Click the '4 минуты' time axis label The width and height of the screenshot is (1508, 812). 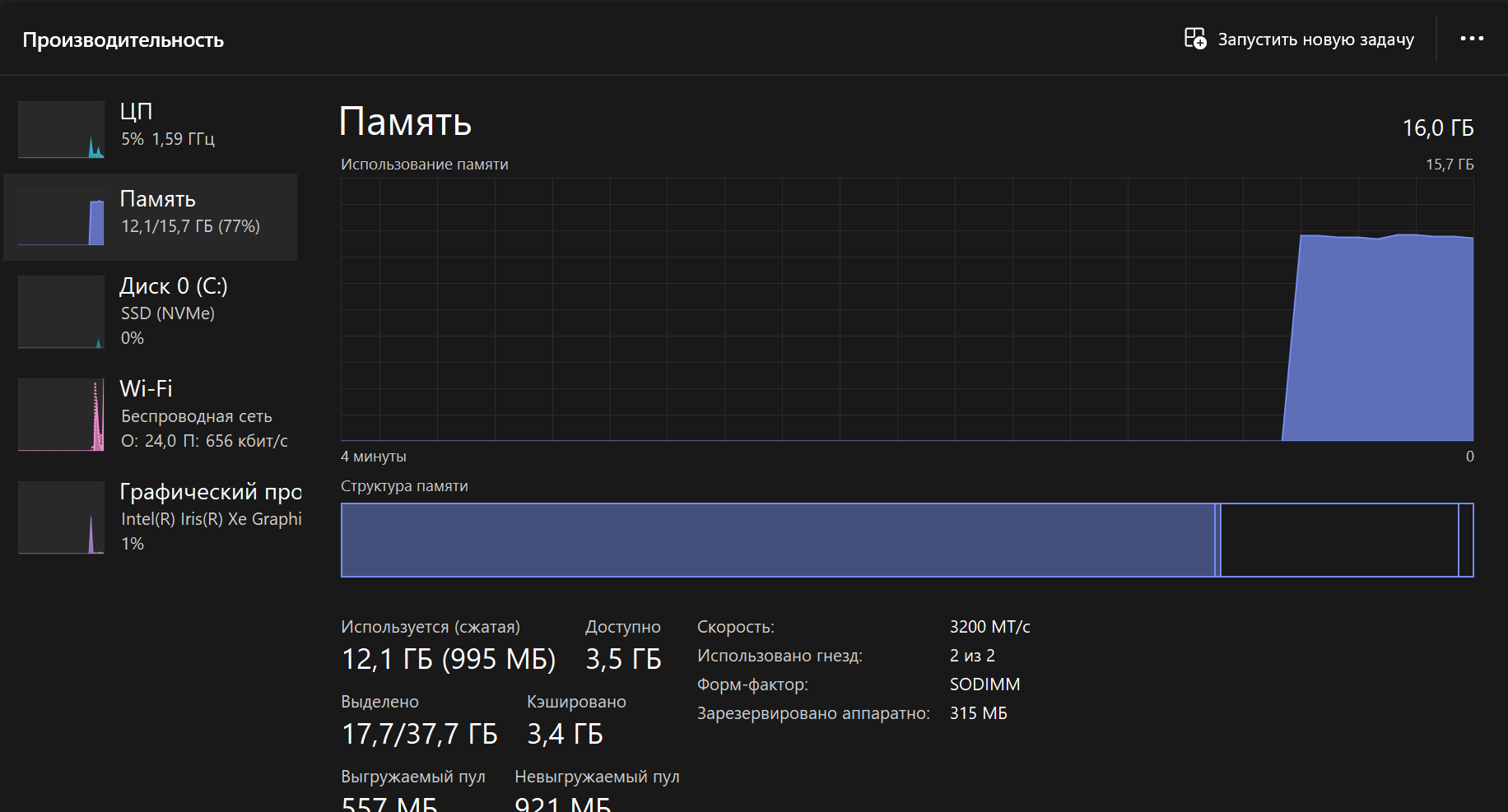(x=374, y=457)
